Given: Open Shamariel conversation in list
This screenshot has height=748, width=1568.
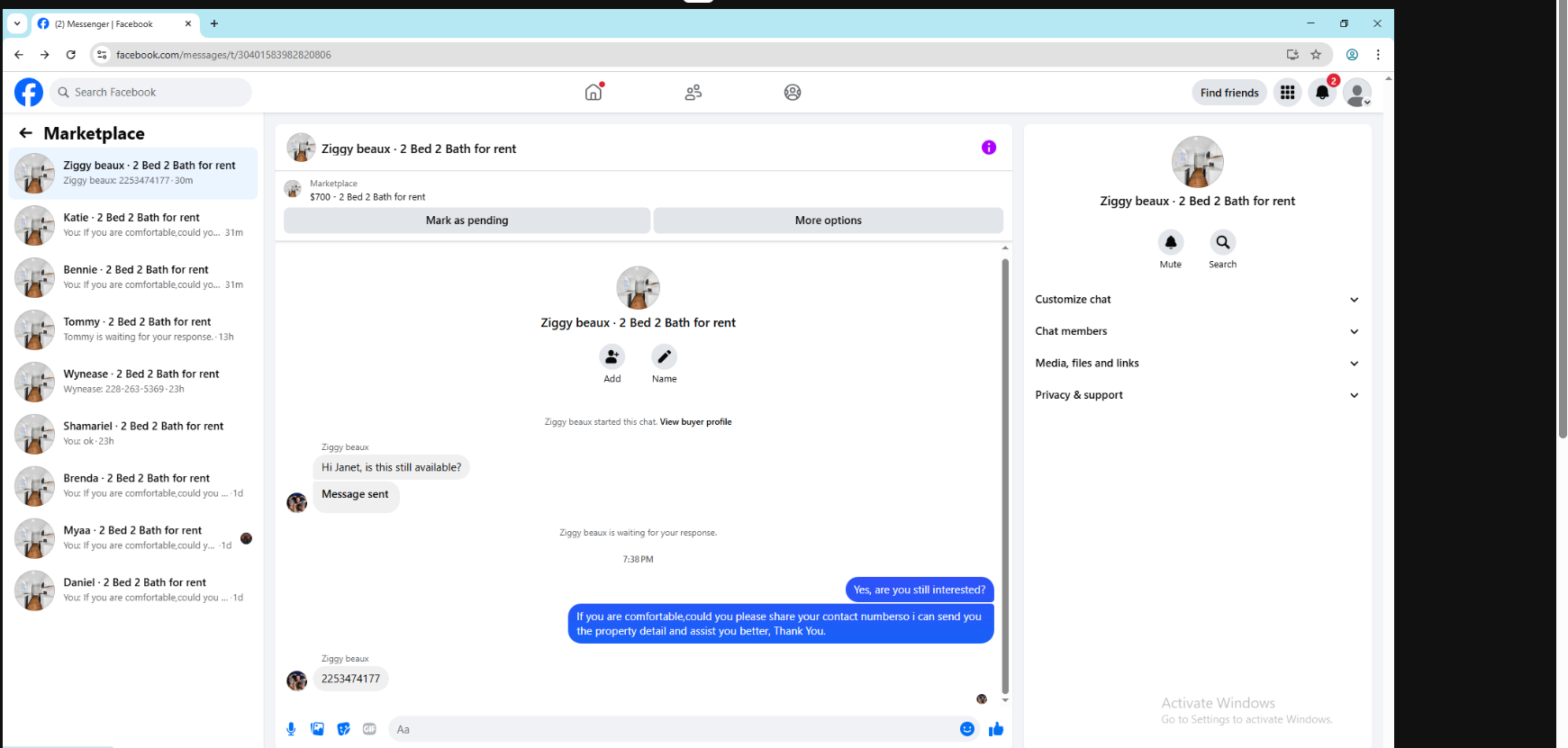Looking at the screenshot, I should click(x=133, y=434).
